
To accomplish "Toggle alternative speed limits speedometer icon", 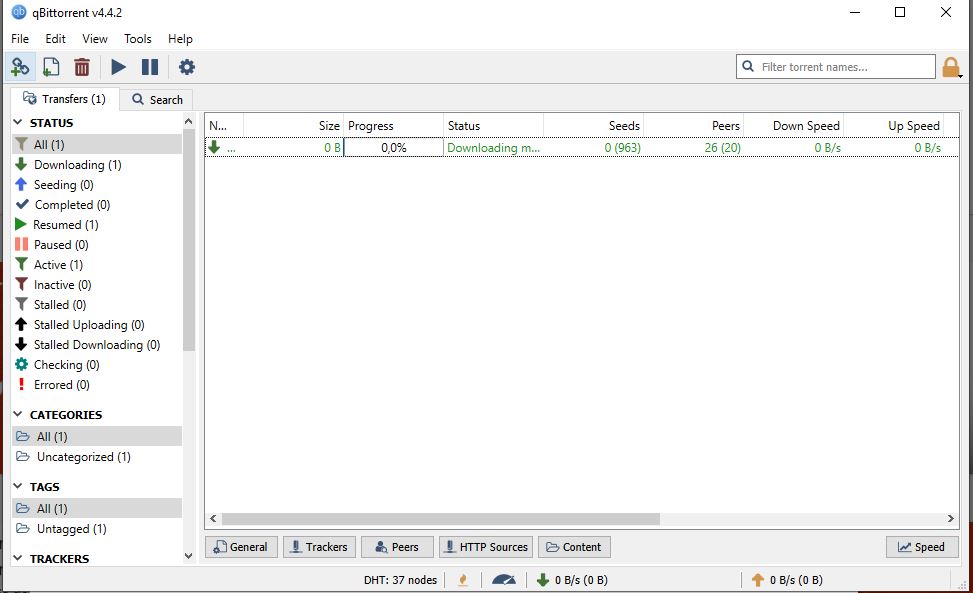I will (x=504, y=580).
